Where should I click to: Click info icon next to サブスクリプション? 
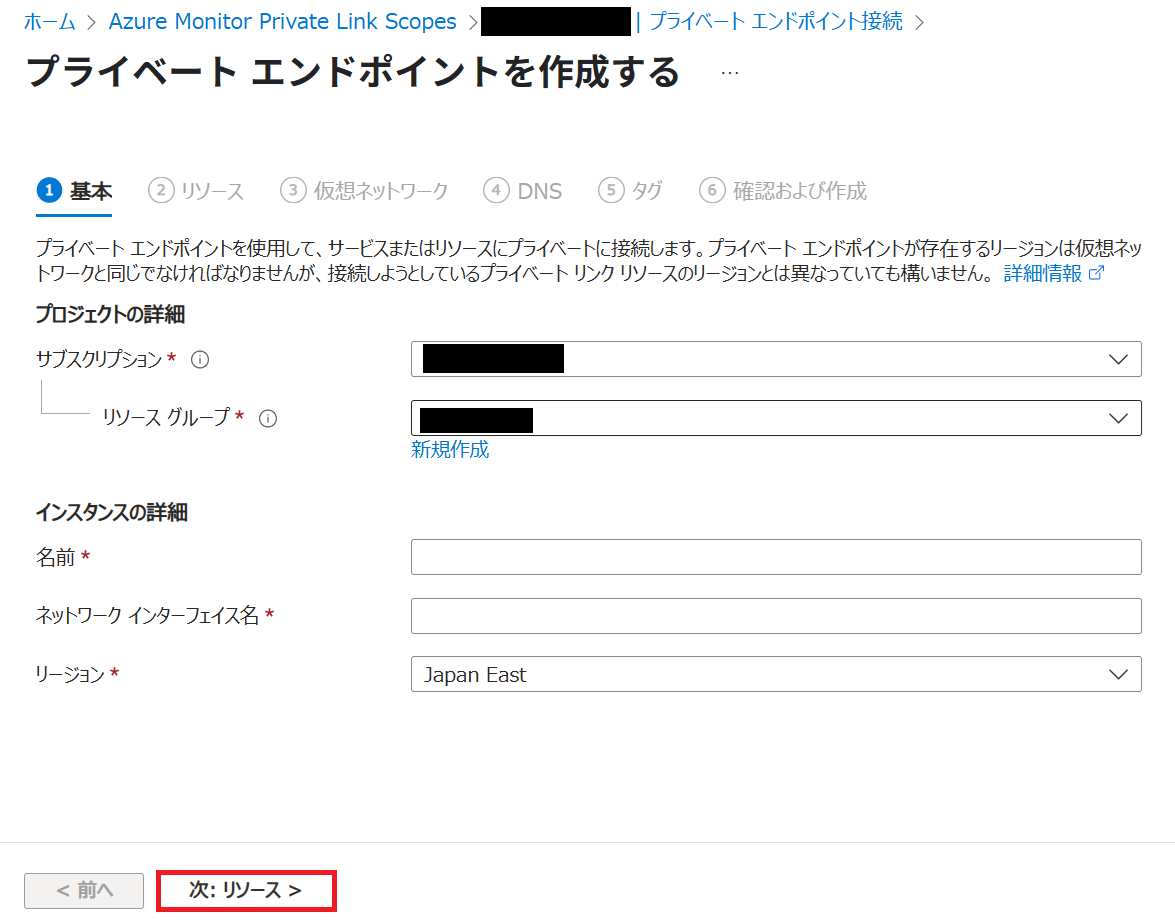point(199,360)
